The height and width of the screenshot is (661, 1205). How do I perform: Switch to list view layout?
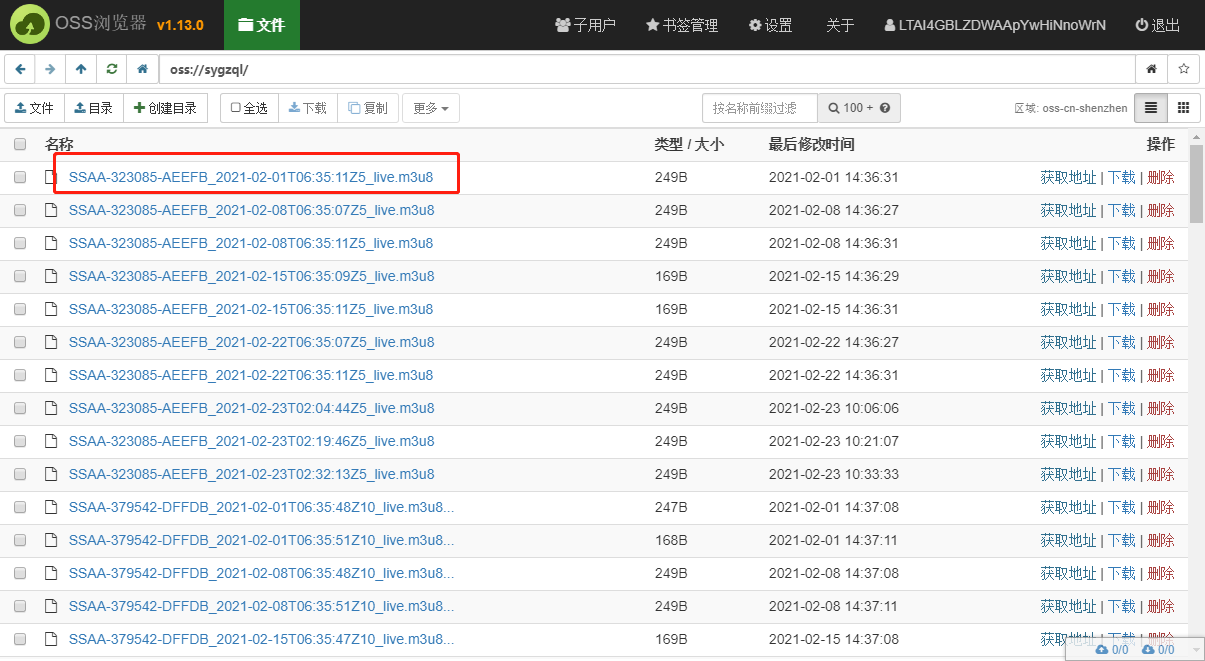1152,107
